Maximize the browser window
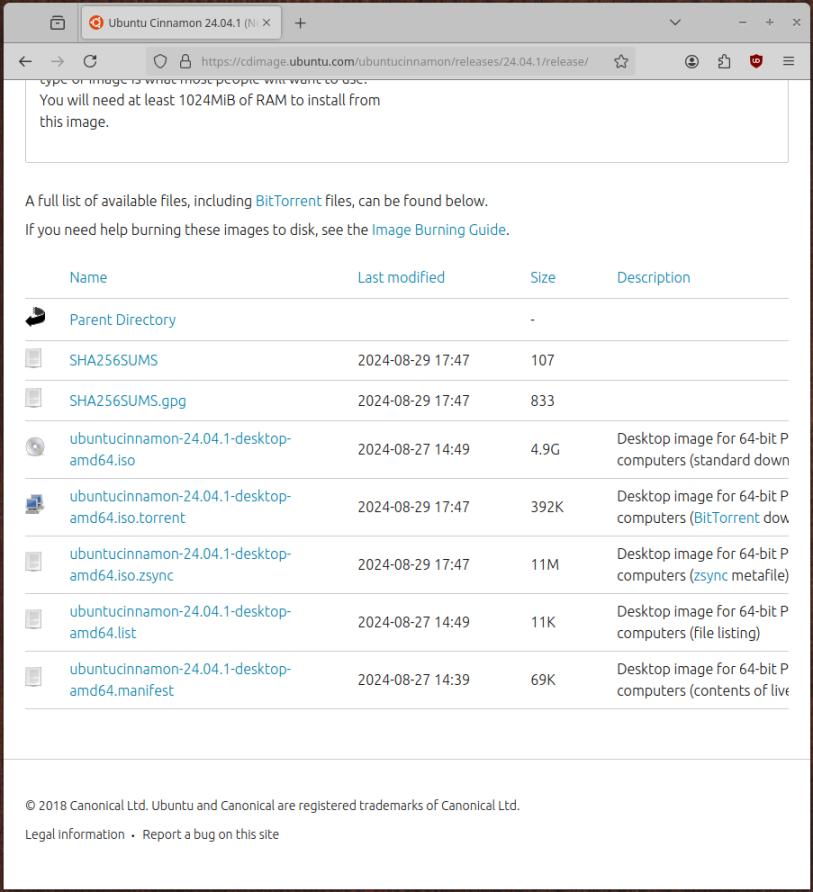The image size is (813, 892). (770, 23)
